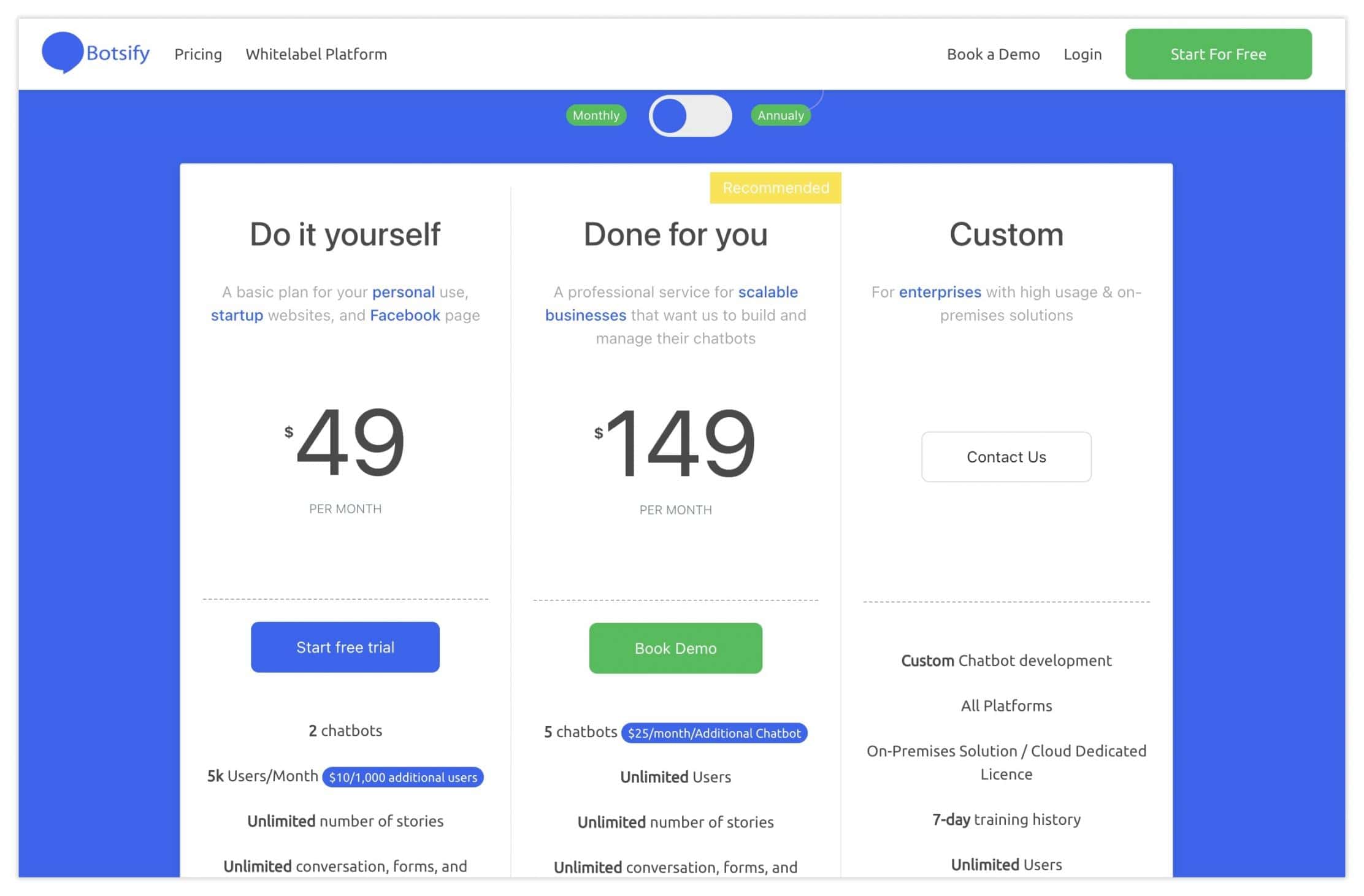
Task: Click the yellow Recommended badge
Action: point(775,188)
